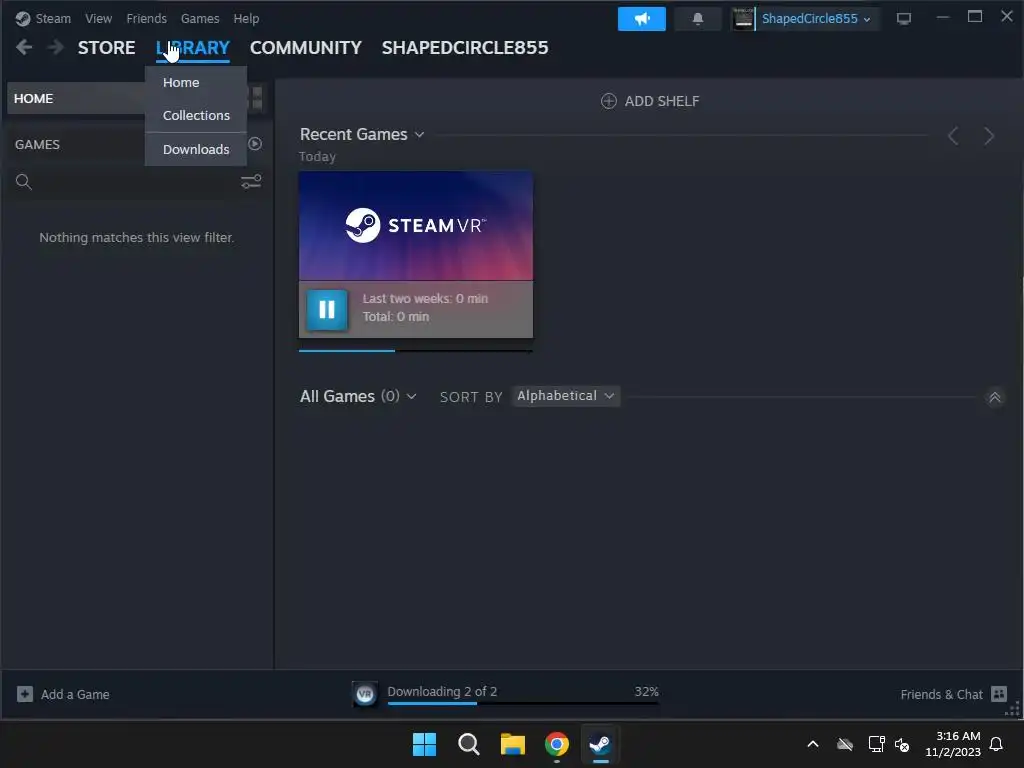Viewport: 1024px width, 768px height.
Task: Show hidden system tray icons
Action: click(x=813, y=744)
